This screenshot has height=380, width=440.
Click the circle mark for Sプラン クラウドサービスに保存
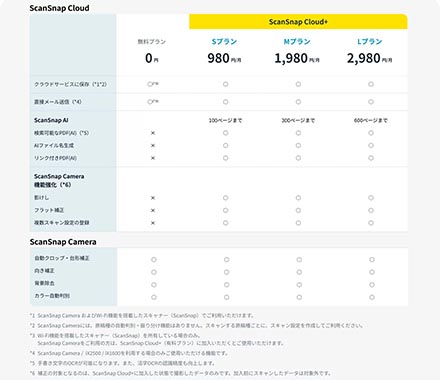(x=226, y=84)
